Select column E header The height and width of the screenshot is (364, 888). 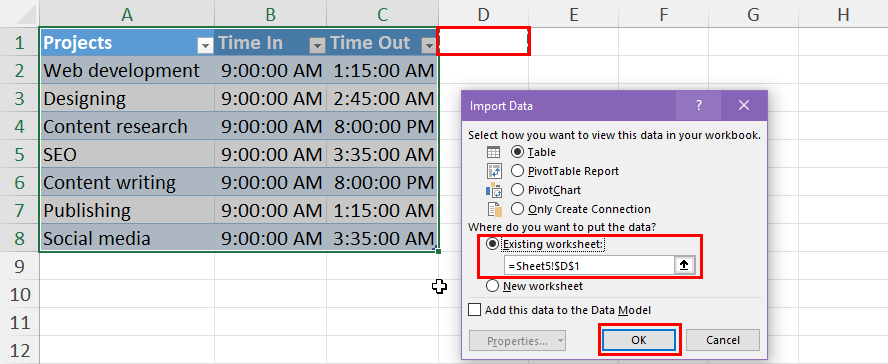tap(573, 14)
